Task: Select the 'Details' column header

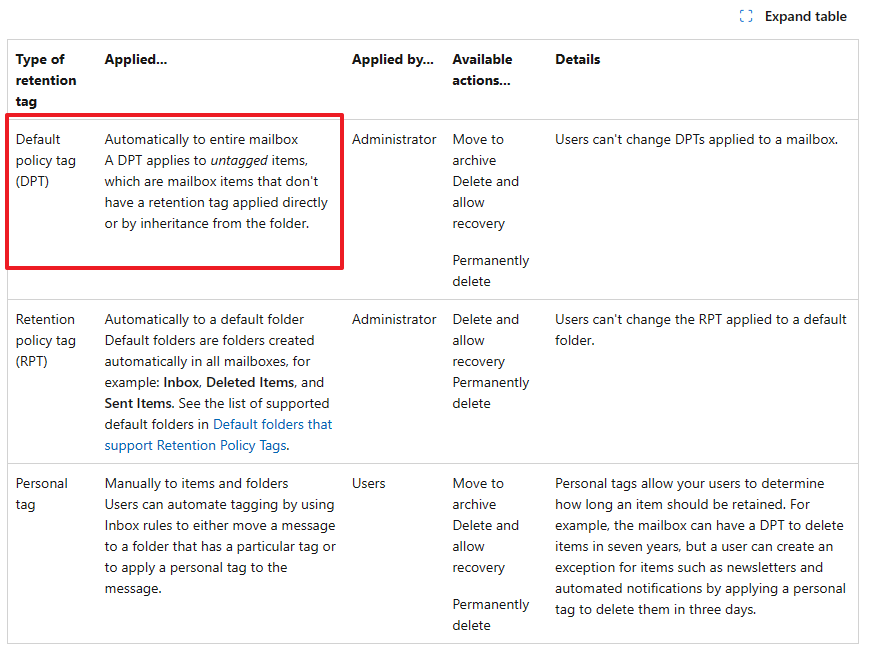Action: [577, 60]
